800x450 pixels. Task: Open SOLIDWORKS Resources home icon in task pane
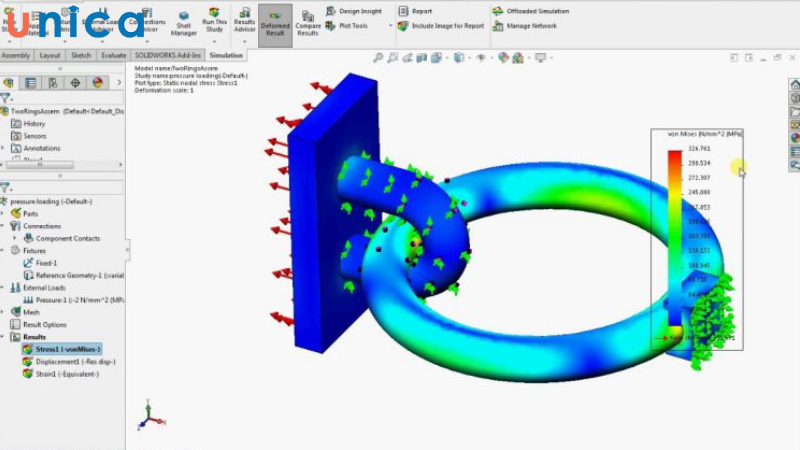click(794, 84)
